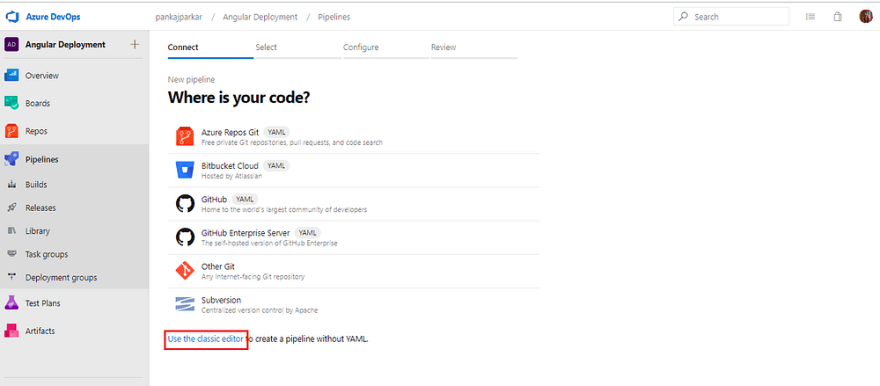Click the Angular Deployment breadcrumb link
Viewport: 880px width, 386px height.
[x=260, y=17]
